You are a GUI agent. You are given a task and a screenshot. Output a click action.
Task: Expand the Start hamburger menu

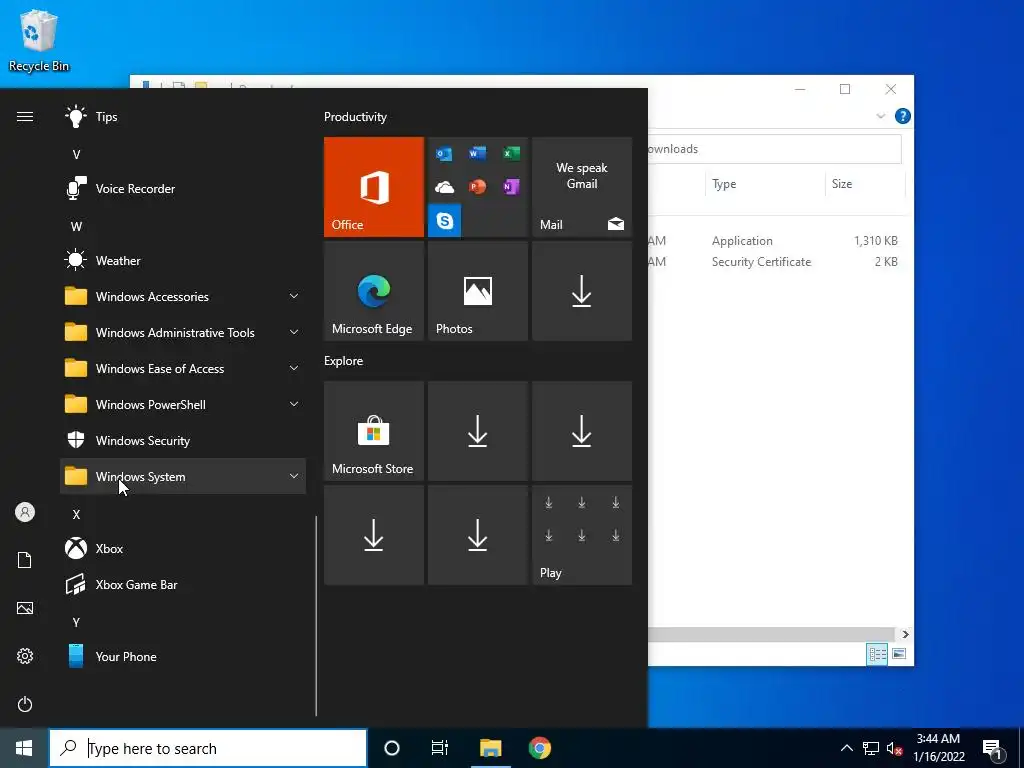coord(25,117)
